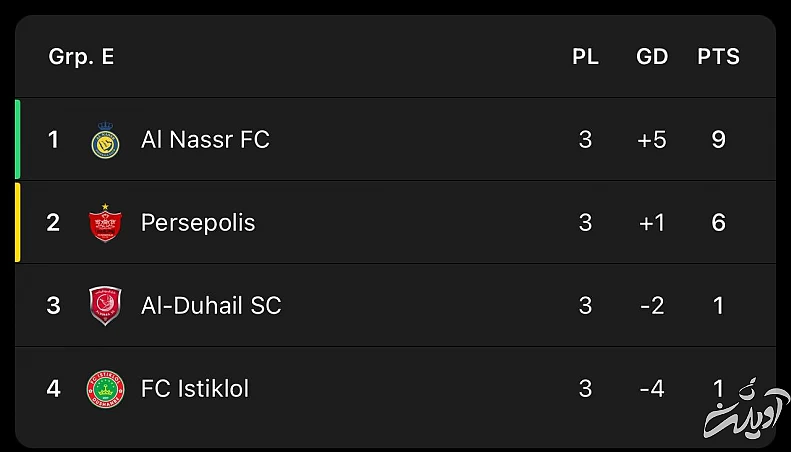Click the PTS column header
The width and height of the screenshot is (791, 452).
pos(718,57)
